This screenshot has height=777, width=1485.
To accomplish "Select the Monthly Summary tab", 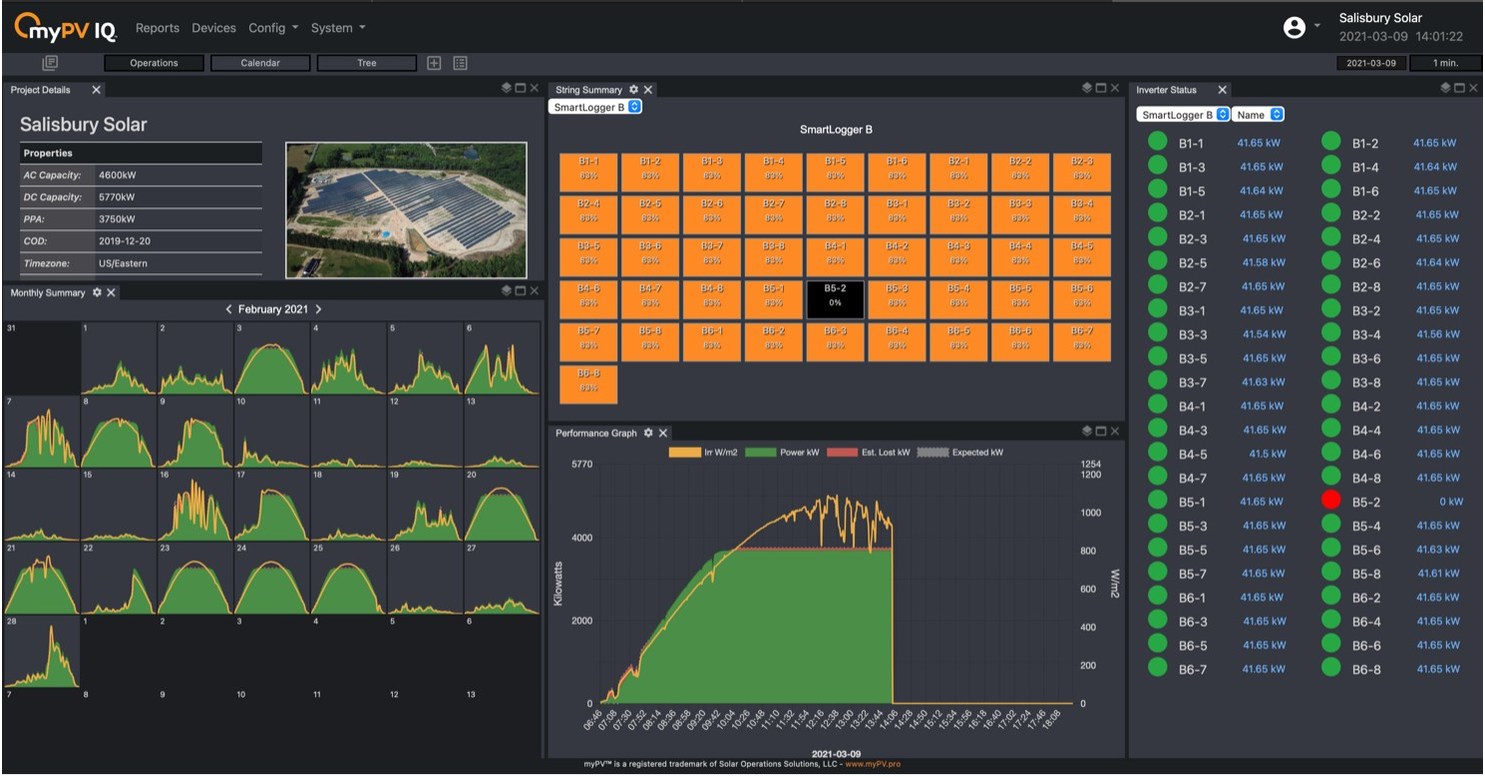I will [x=47, y=293].
